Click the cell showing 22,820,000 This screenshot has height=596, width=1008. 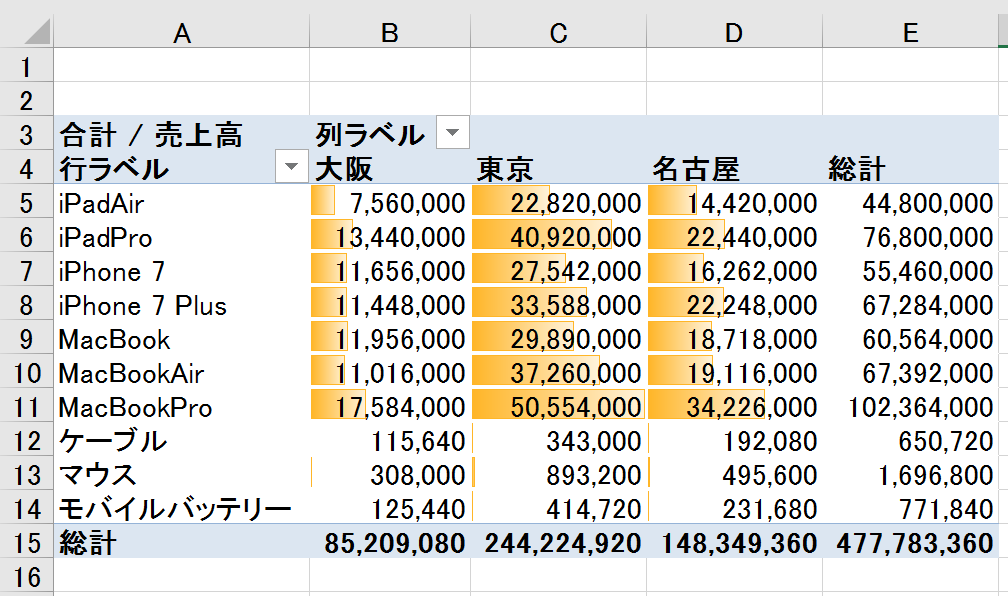click(559, 201)
